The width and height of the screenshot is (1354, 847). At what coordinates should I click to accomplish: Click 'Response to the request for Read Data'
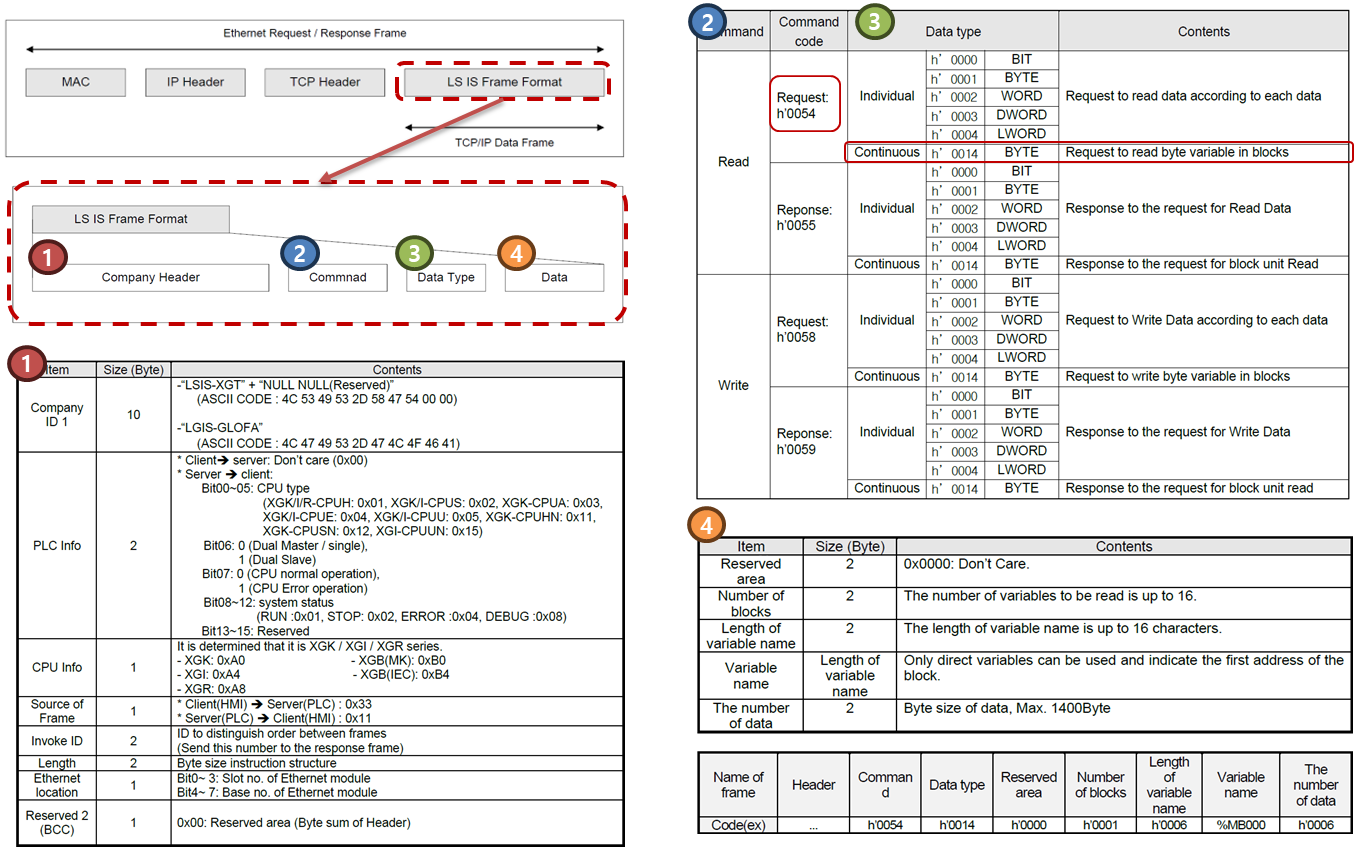click(x=1178, y=208)
